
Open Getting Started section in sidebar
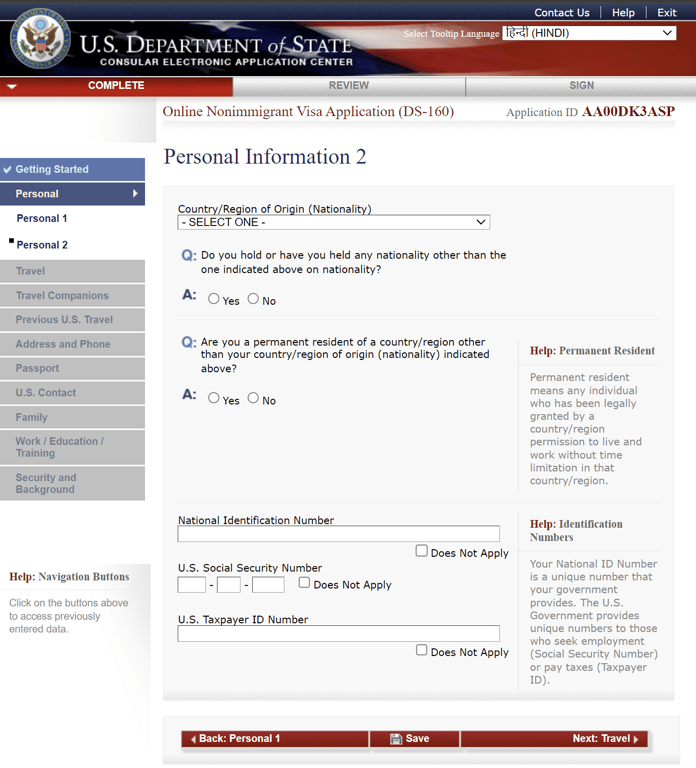(72, 169)
